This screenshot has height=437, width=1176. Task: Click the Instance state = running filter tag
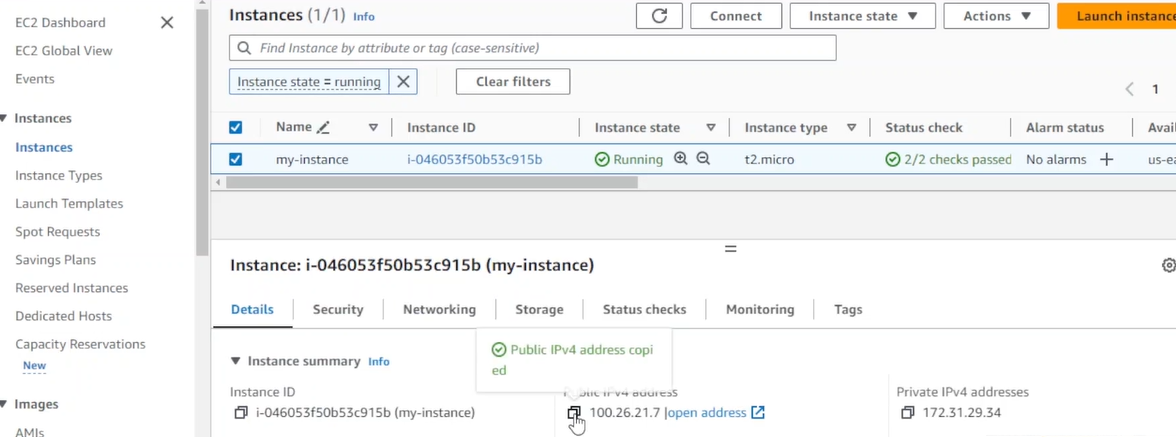(x=309, y=82)
